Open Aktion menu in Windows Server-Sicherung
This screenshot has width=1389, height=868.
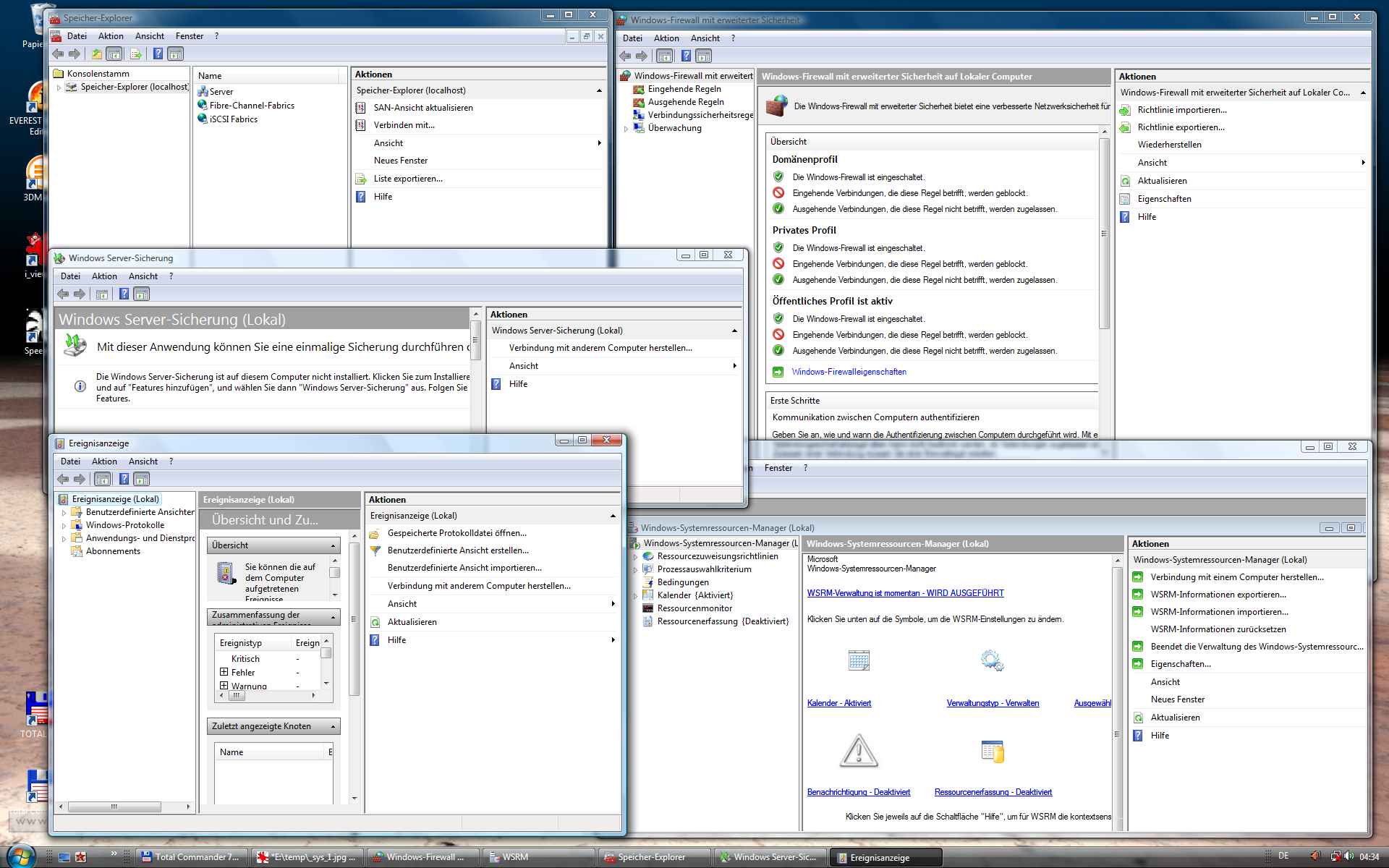pyautogui.click(x=104, y=276)
